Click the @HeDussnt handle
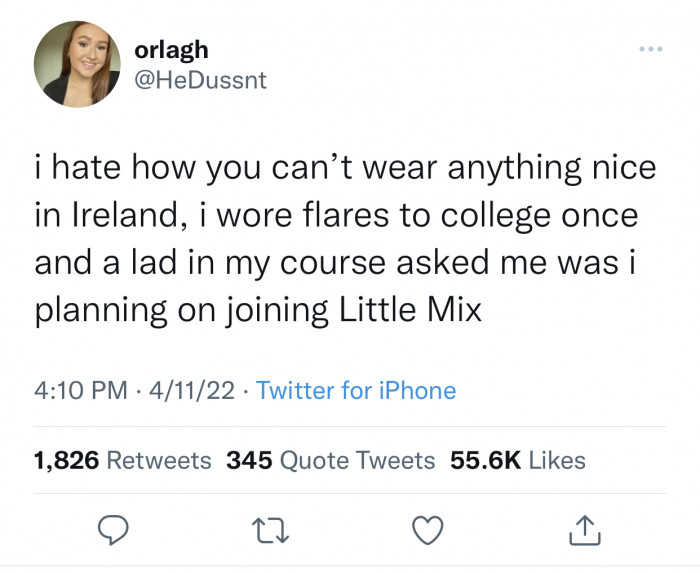The image size is (700, 573). (x=200, y=80)
